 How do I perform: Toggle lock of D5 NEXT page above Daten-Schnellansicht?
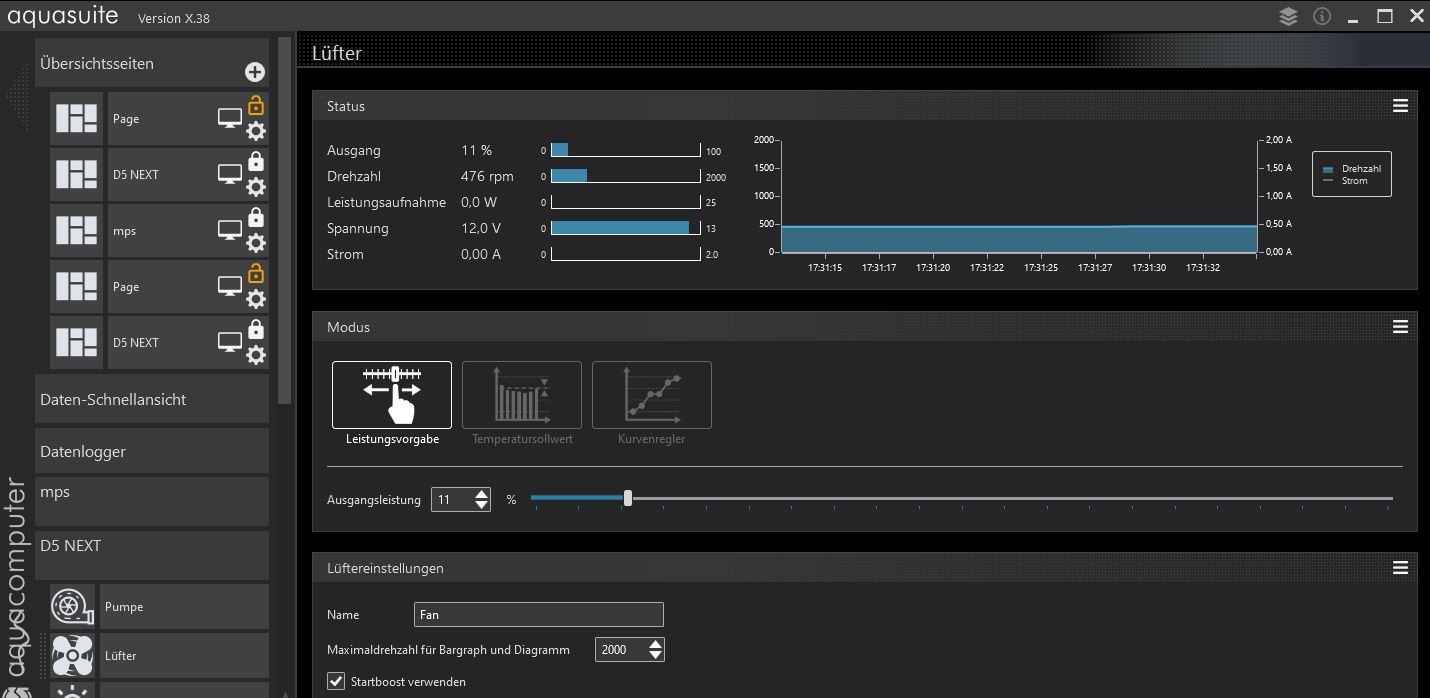coord(256,329)
